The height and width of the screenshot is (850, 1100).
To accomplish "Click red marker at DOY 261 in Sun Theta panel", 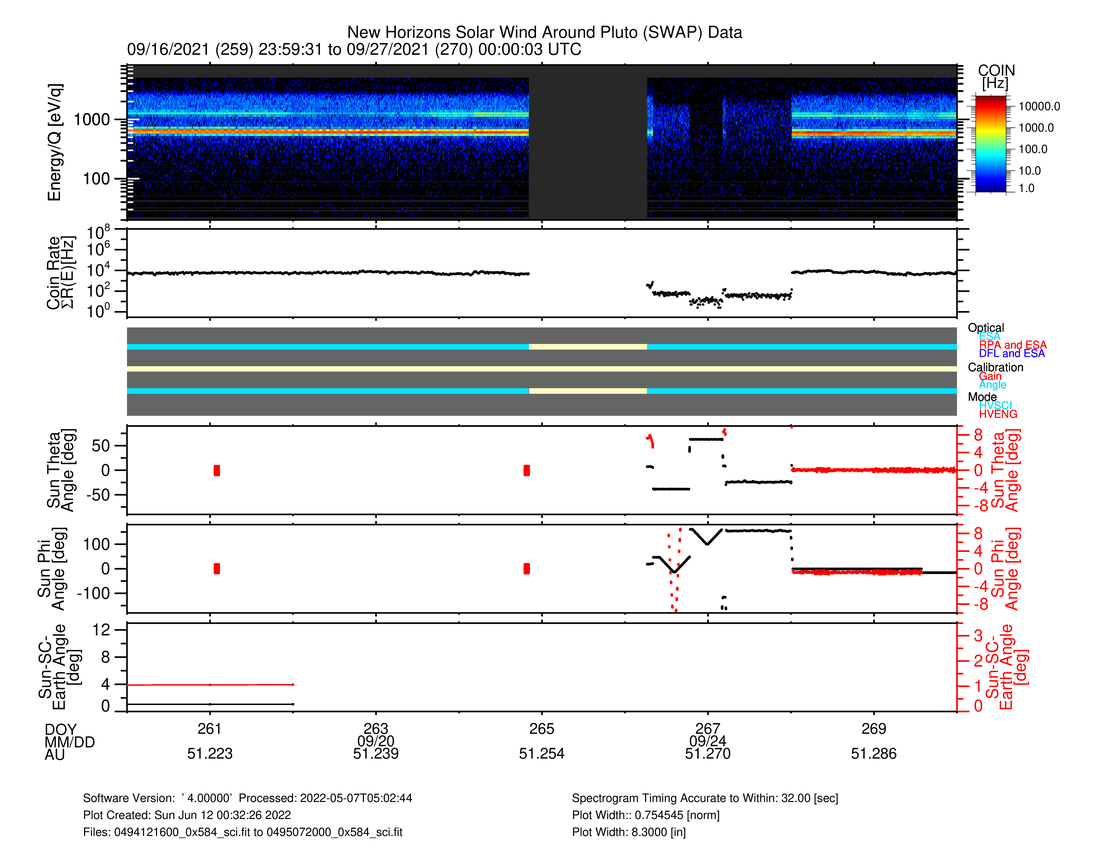I will [x=217, y=470].
